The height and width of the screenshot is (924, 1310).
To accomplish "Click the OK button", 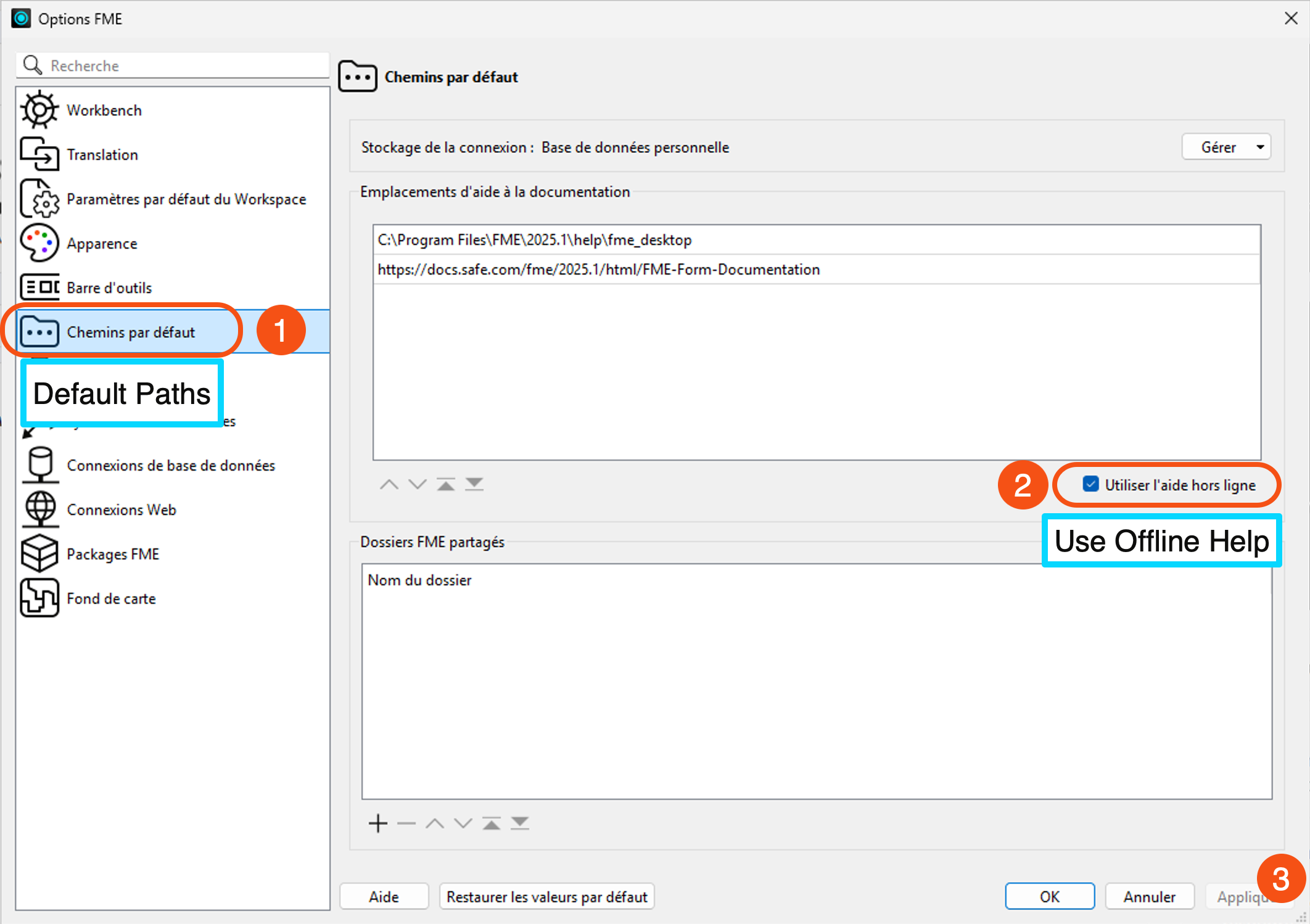I will click(x=1050, y=896).
